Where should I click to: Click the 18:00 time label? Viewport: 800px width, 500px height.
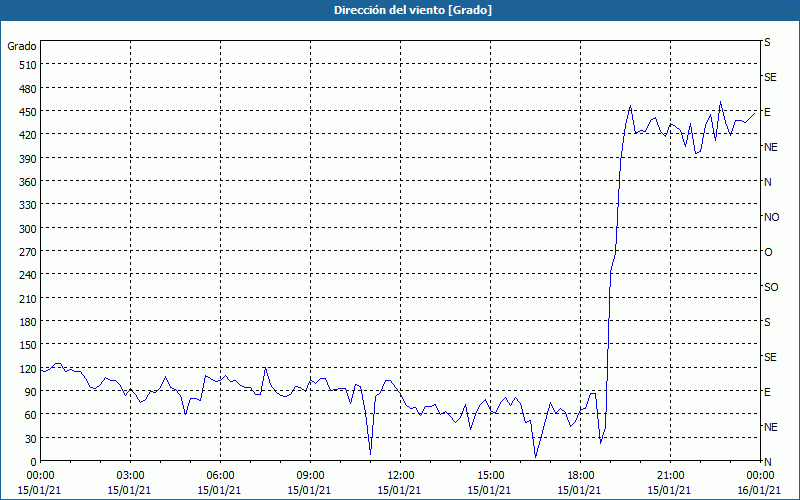580,476
